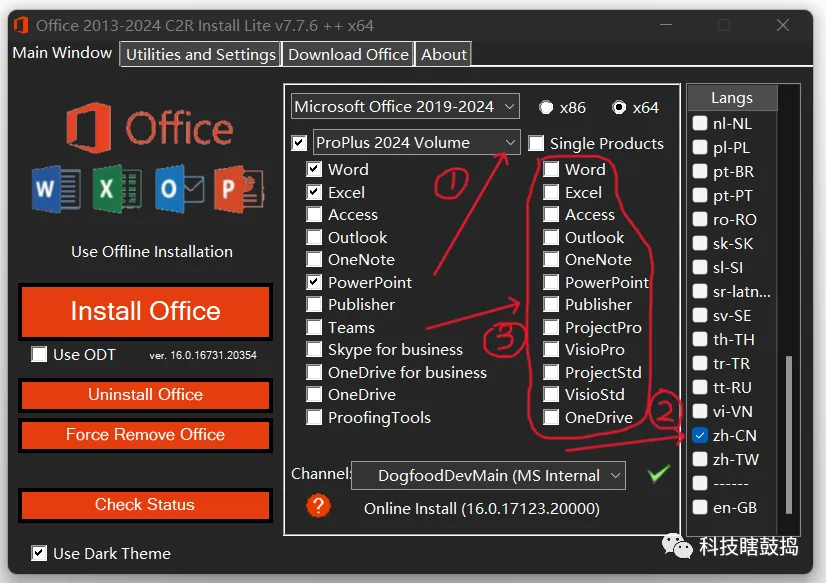Click the Uninstall Office button

pyautogui.click(x=145, y=394)
